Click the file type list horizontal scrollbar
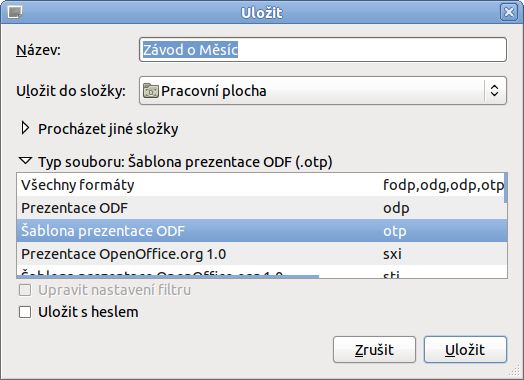524x380 pixels. (168, 277)
